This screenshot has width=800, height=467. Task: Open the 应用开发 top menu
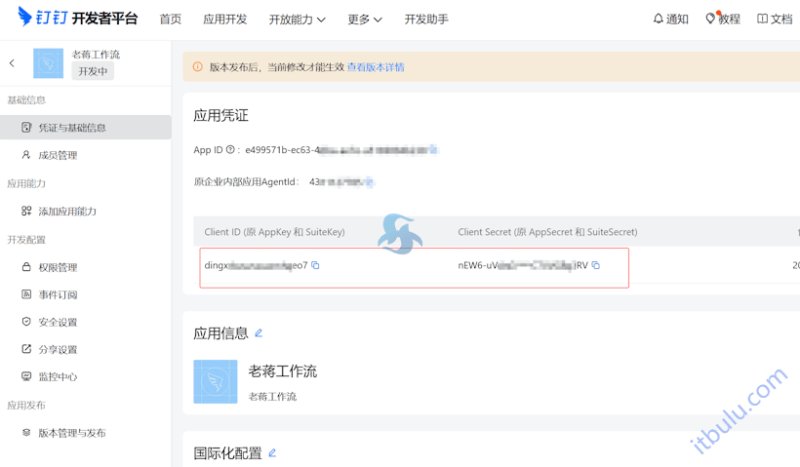(225, 19)
